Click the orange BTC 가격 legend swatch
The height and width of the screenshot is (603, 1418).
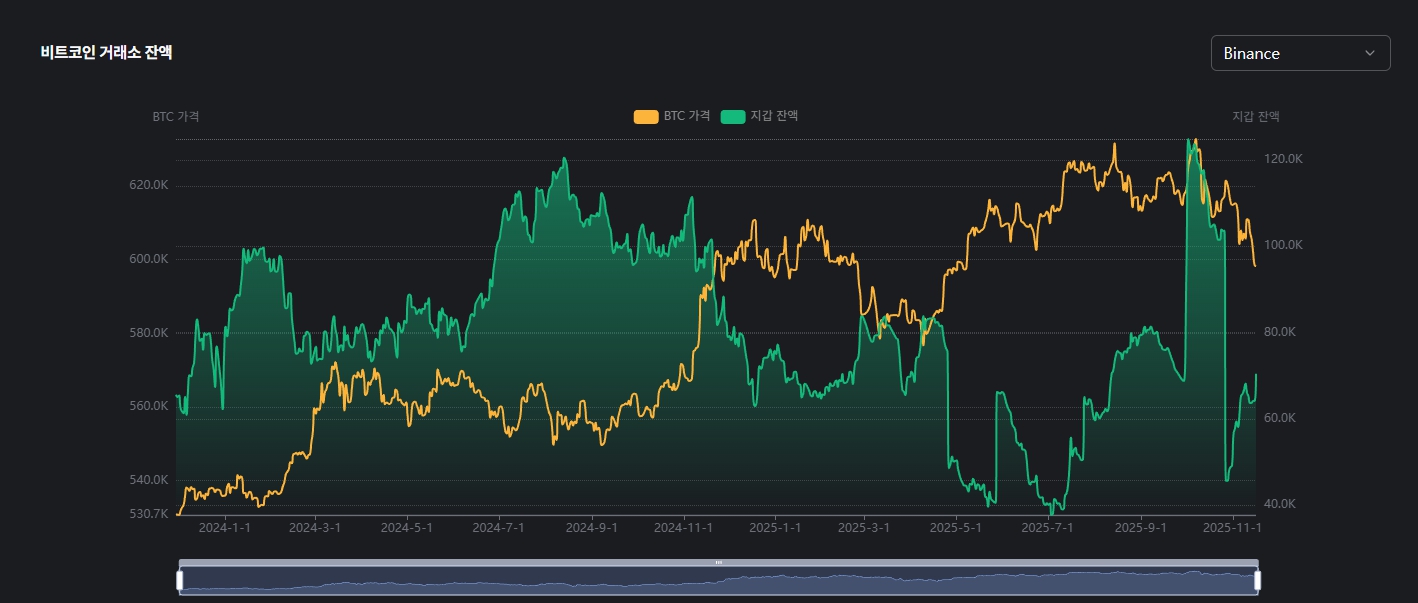pyautogui.click(x=646, y=117)
